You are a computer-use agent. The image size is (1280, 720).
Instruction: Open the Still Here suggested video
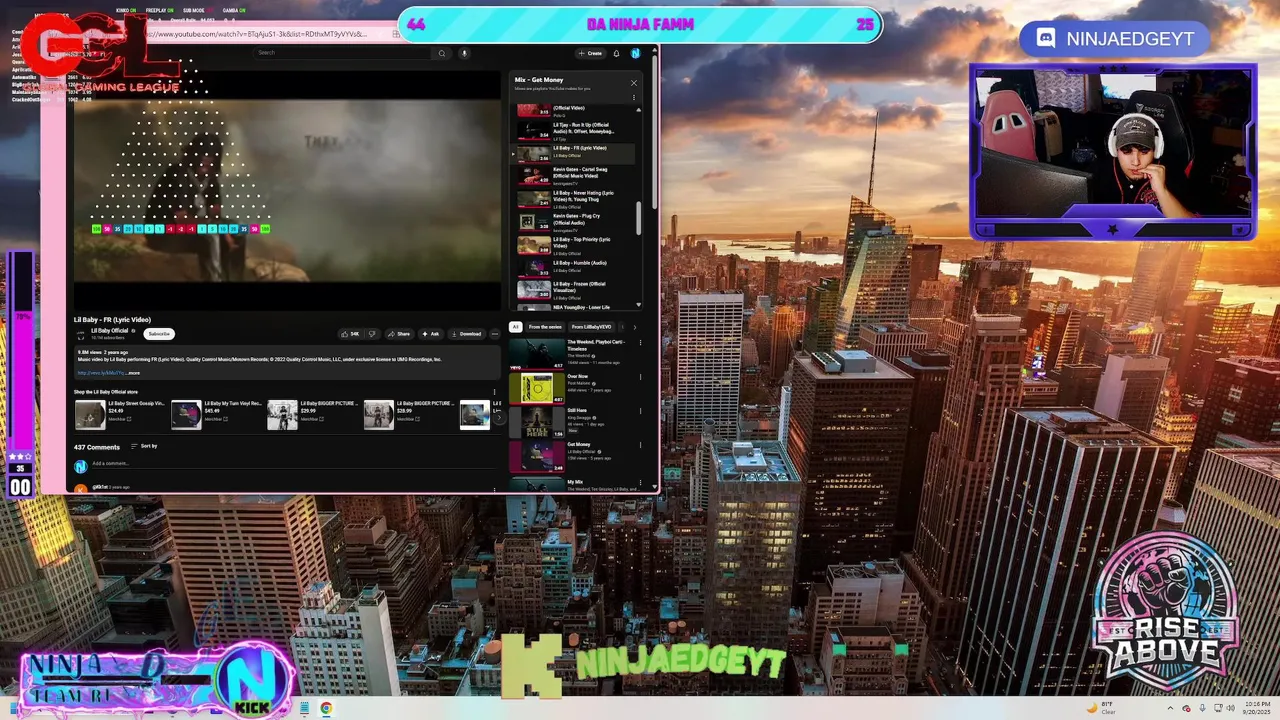572,422
